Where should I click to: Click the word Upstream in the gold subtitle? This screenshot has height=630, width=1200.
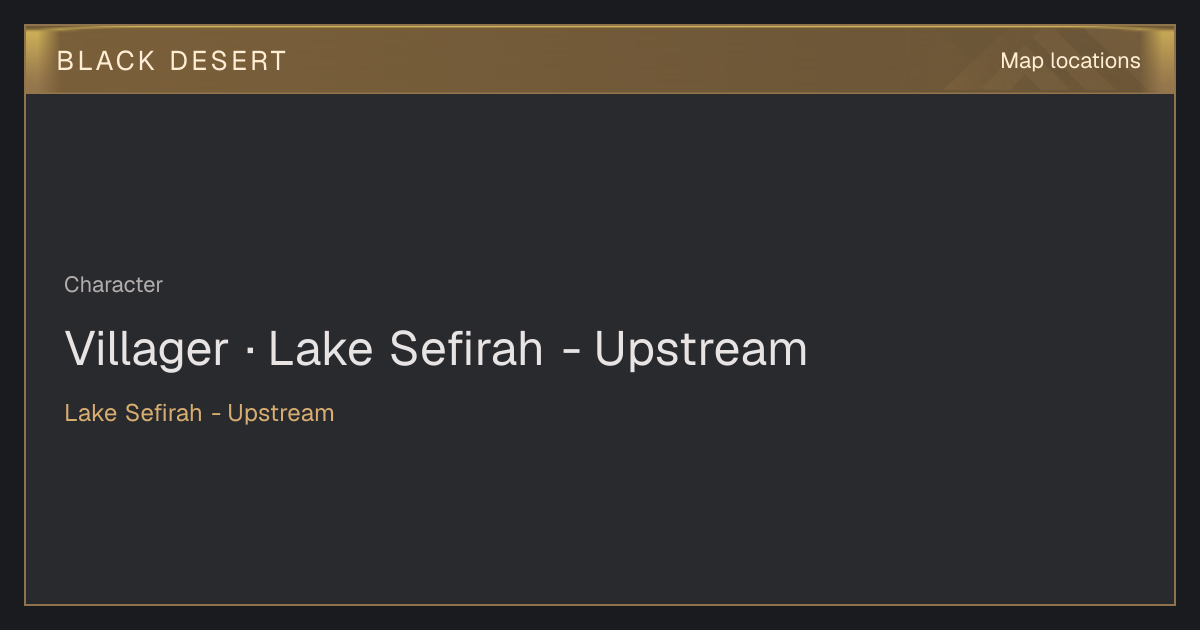coord(281,414)
